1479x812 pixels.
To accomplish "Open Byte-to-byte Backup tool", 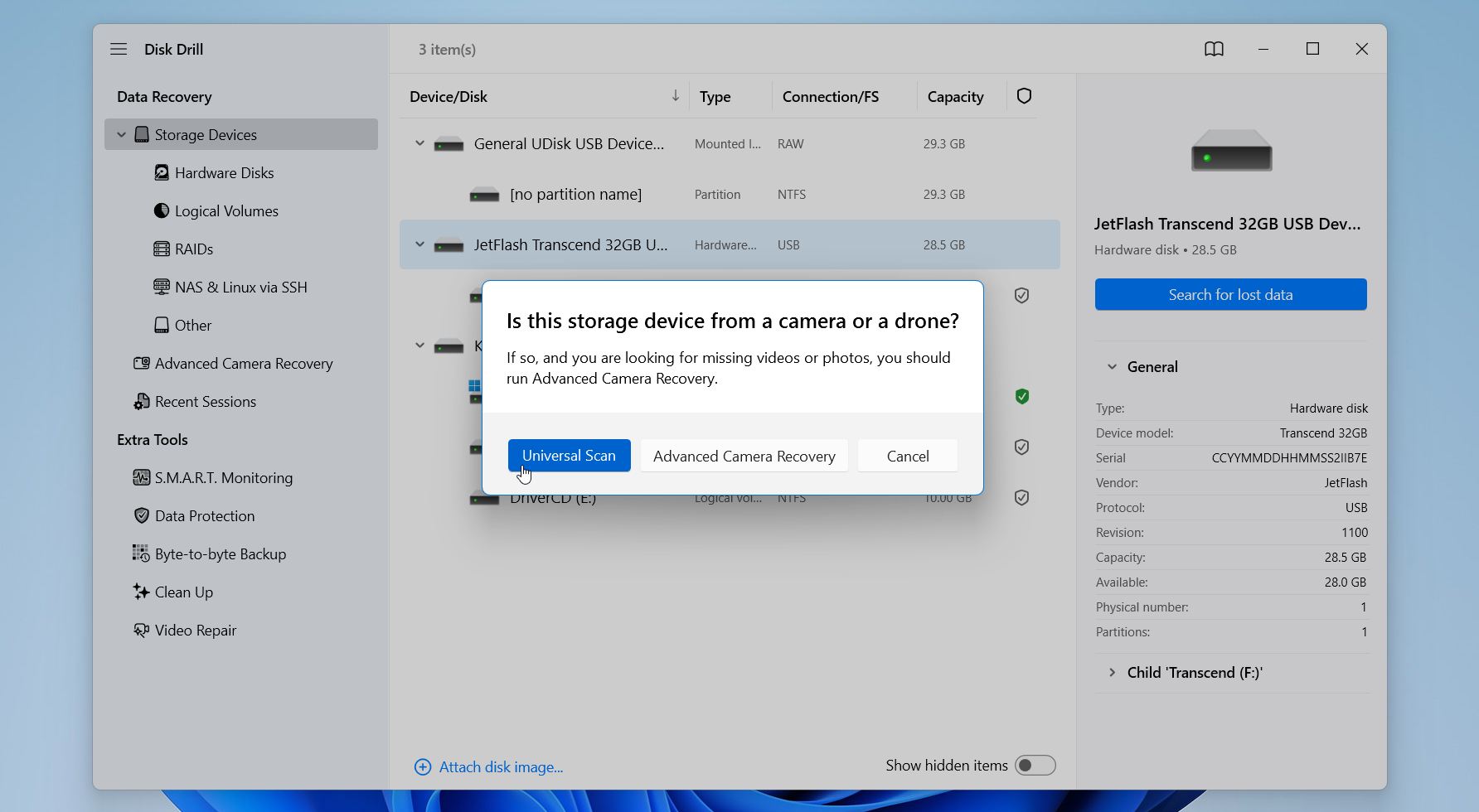I will [221, 553].
